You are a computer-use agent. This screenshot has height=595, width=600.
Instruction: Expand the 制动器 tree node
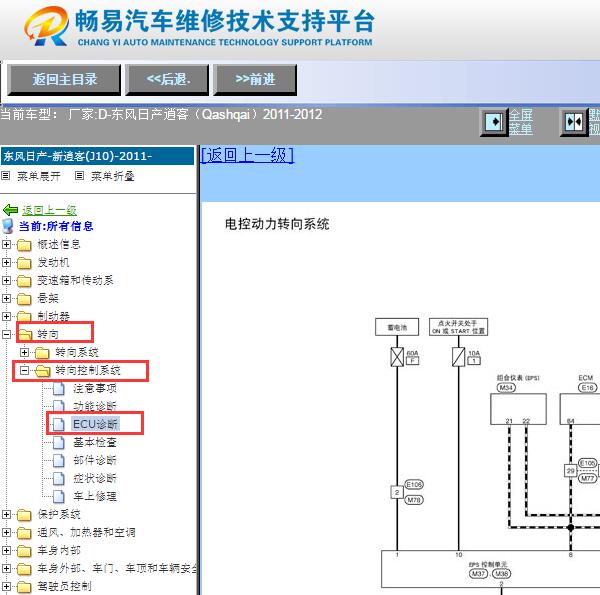pyautogui.click(x=6, y=316)
